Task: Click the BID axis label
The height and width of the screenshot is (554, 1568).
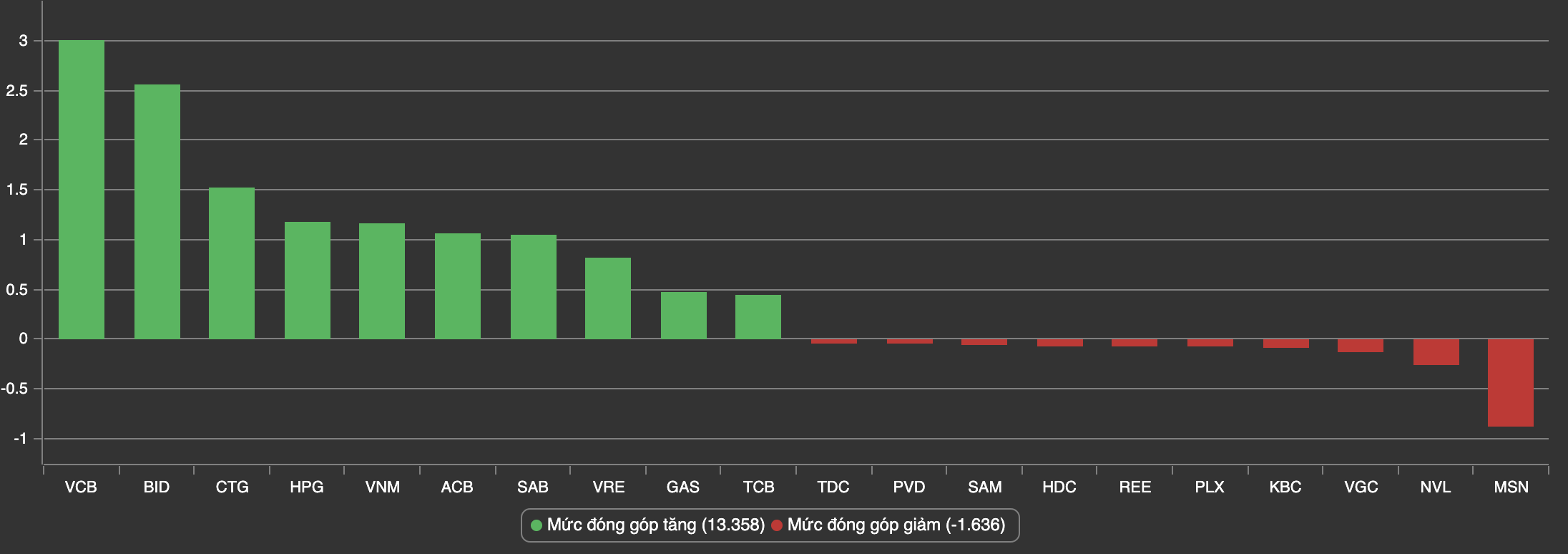Action: pyautogui.click(x=157, y=487)
